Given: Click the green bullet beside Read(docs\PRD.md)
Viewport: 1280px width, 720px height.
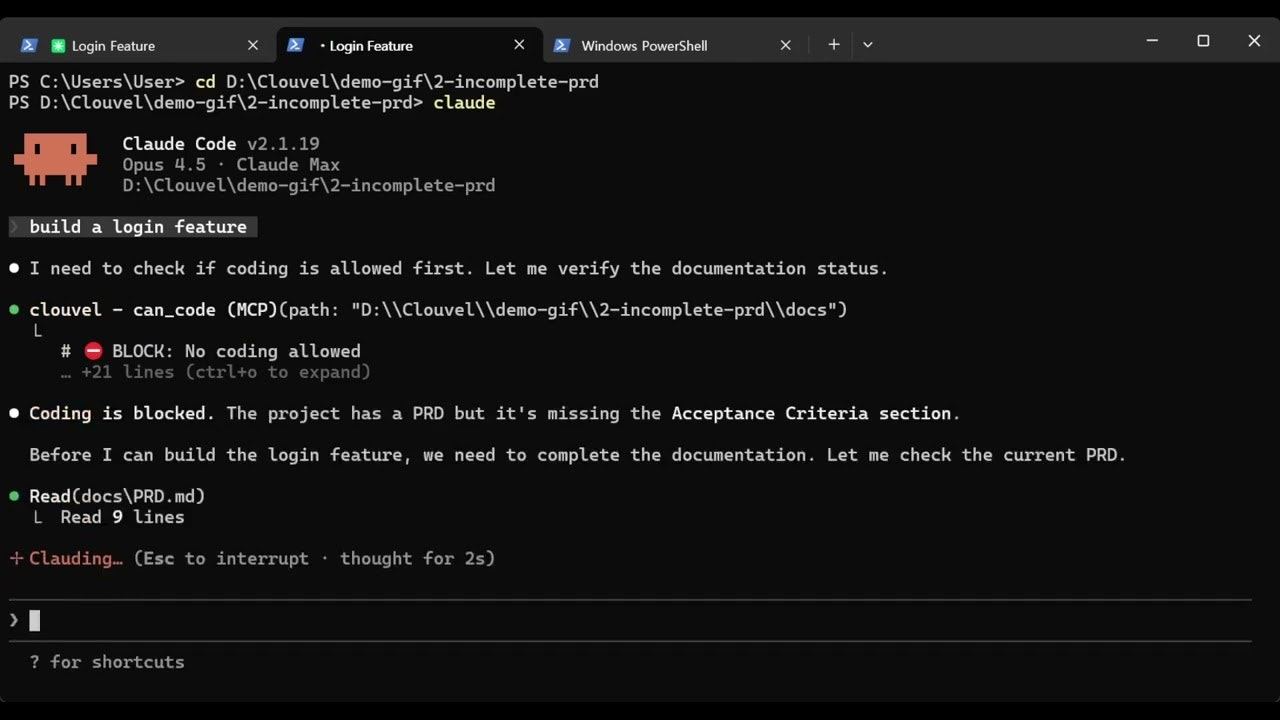Looking at the screenshot, I should [14, 496].
